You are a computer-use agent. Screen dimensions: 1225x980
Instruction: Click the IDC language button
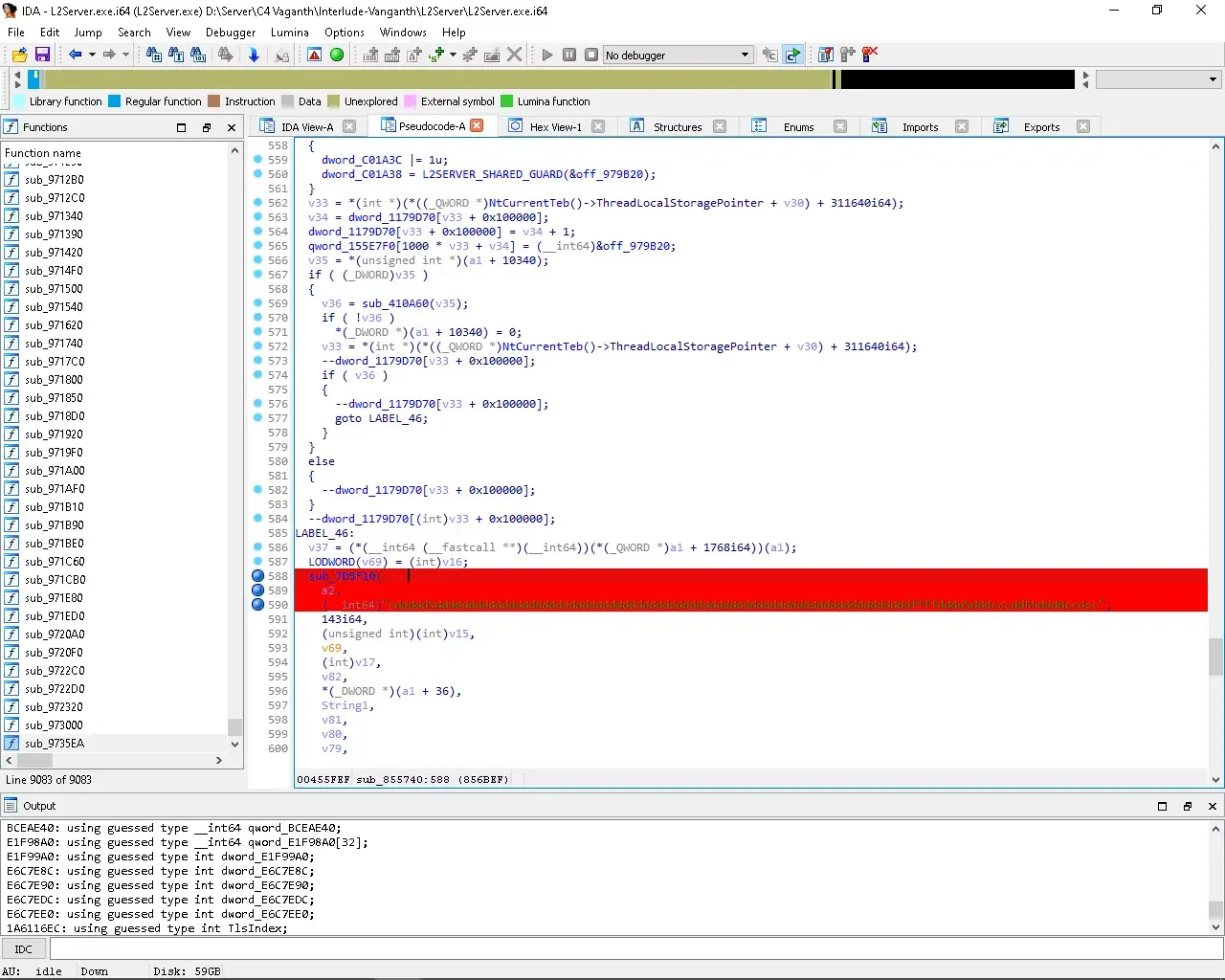(23, 949)
